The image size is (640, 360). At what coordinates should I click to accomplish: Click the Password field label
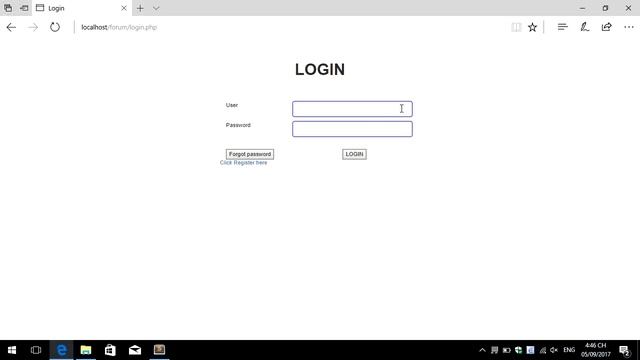[x=238, y=125]
